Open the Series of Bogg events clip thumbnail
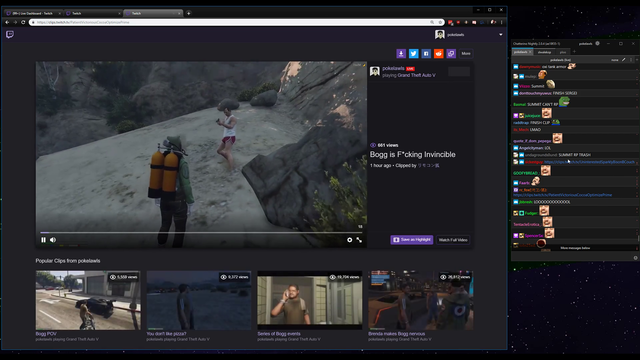Image resolution: width=640 pixels, height=360 pixels. coord(310,300)
